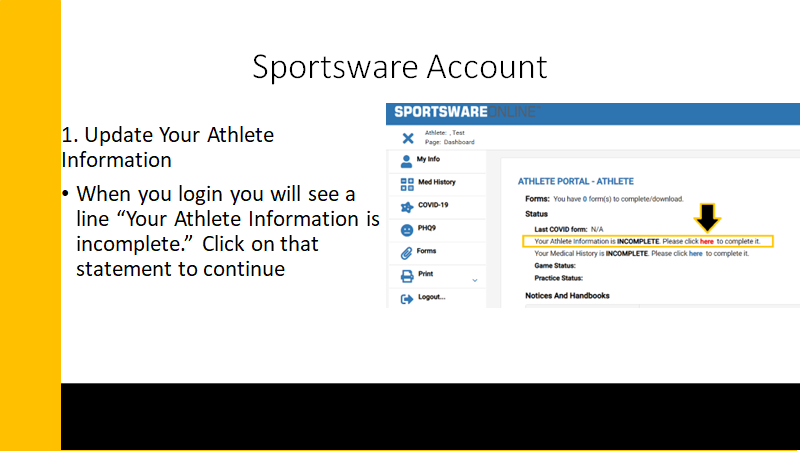Click 'Game Status:' label

555,266
